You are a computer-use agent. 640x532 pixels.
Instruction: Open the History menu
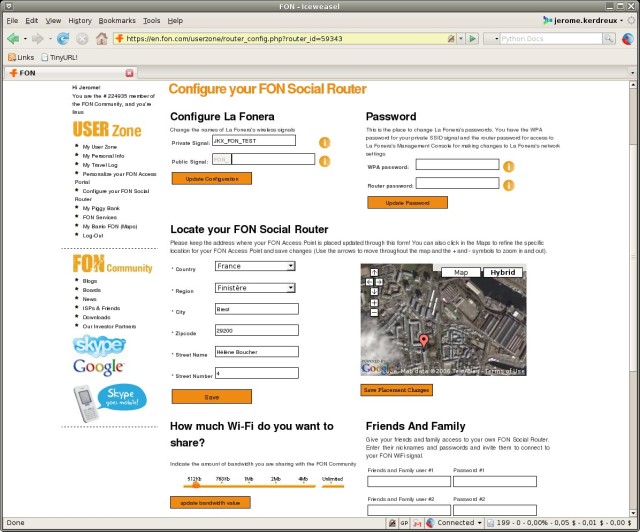click(80, 20)
